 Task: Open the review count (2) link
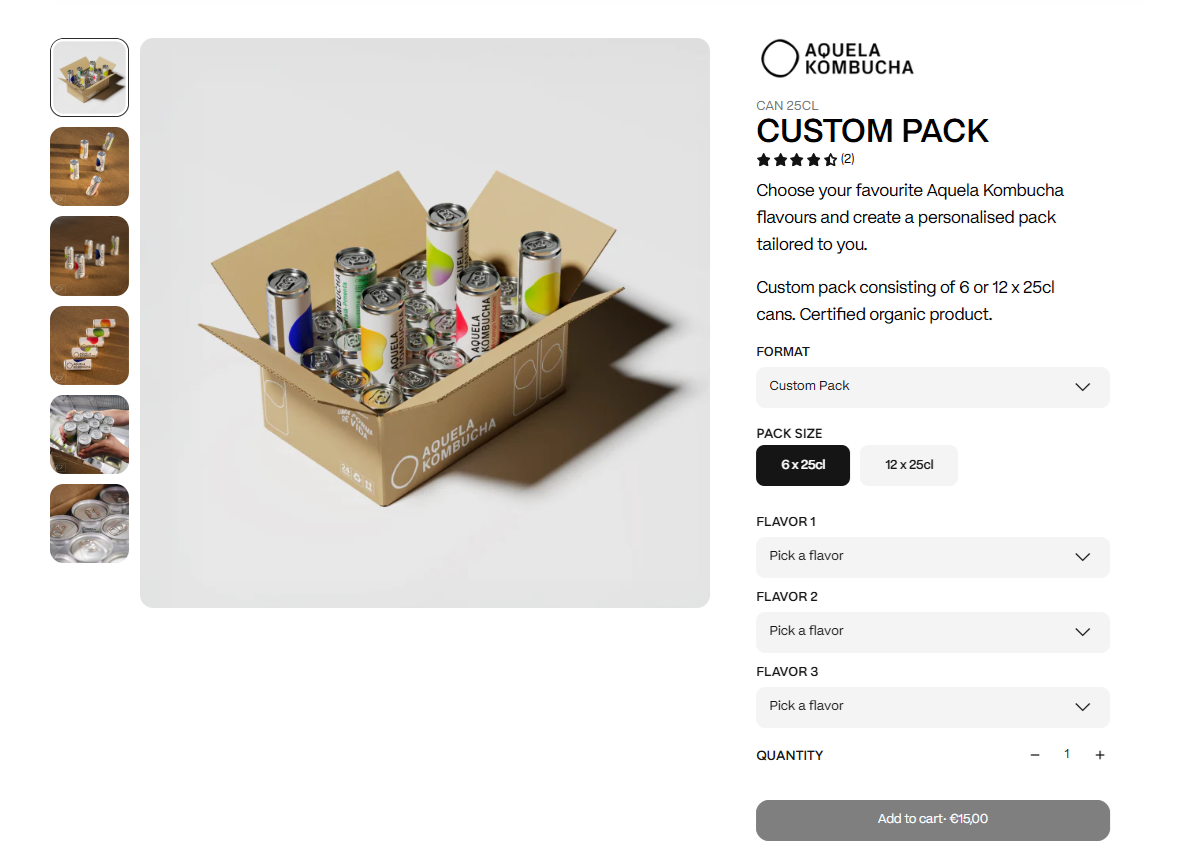[x=848, y=159]
